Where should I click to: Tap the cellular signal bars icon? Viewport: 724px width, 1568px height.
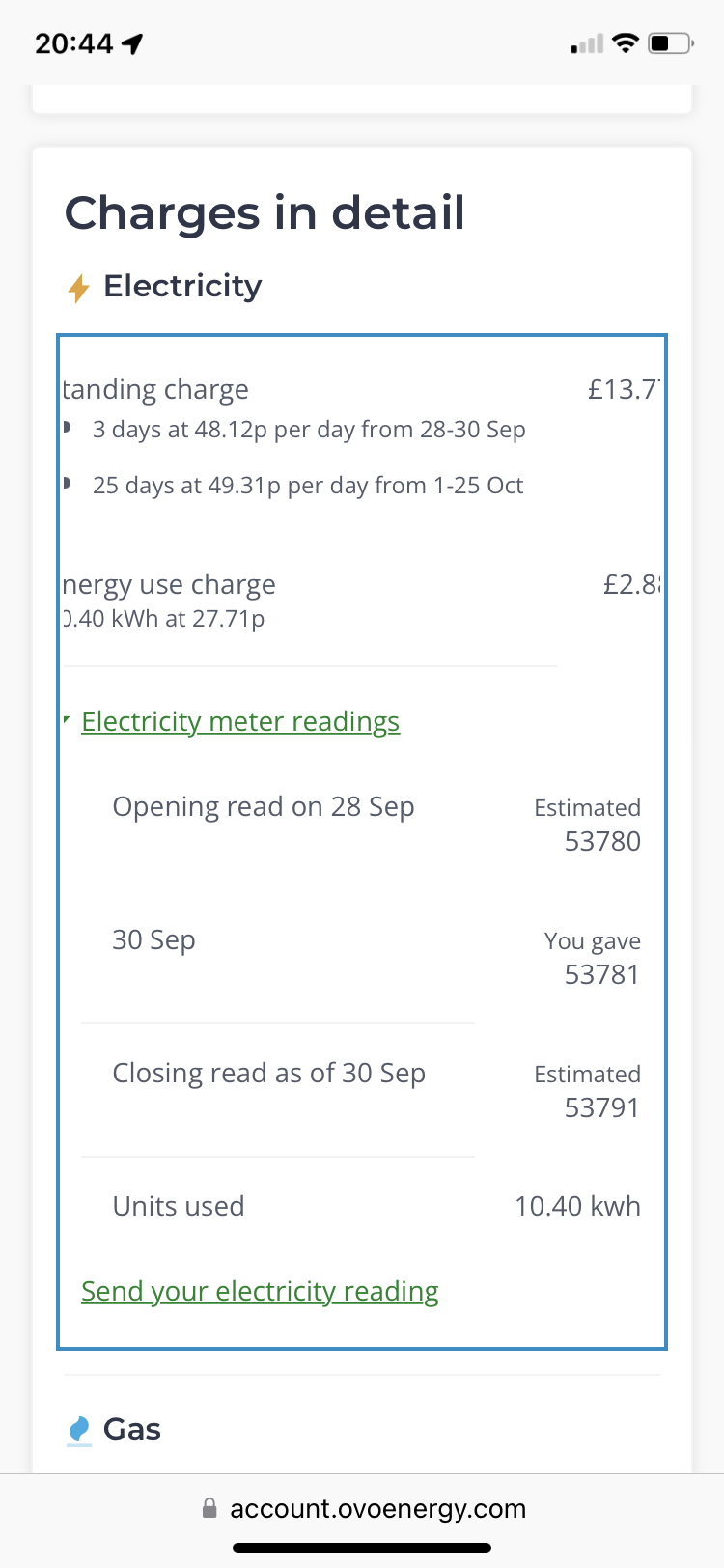pyautogui.click(x=587, y=44)
